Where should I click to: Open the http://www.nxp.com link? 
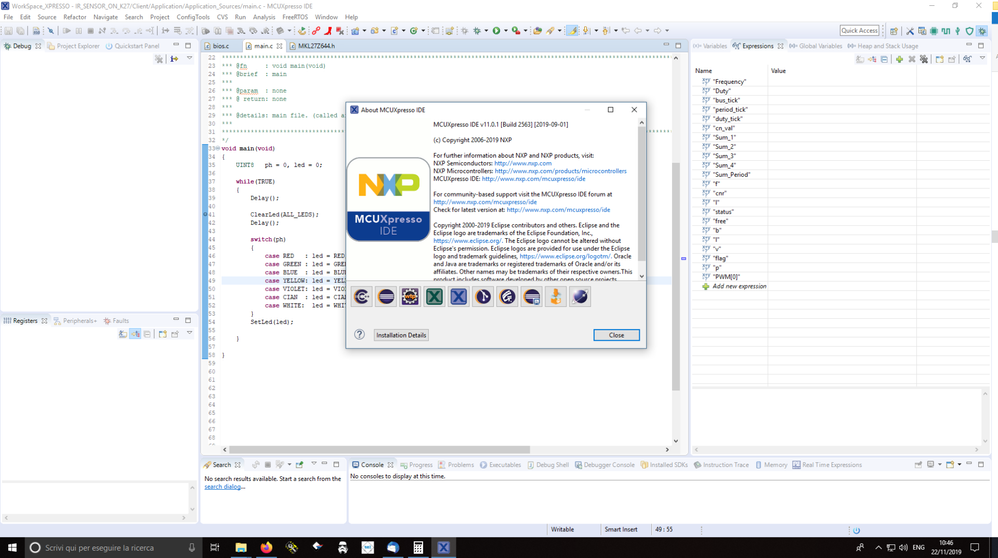(x=523, y=163)
